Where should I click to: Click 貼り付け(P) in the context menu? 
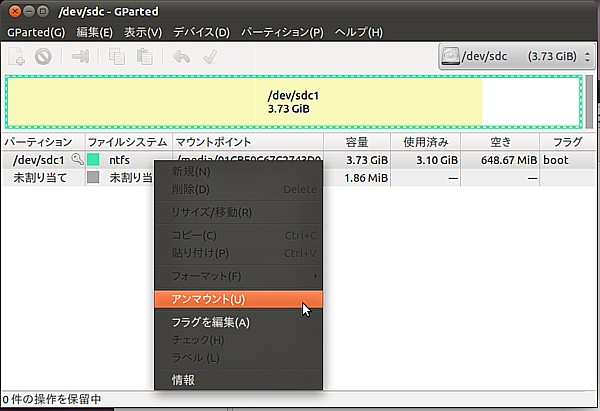tap(238, 253)
